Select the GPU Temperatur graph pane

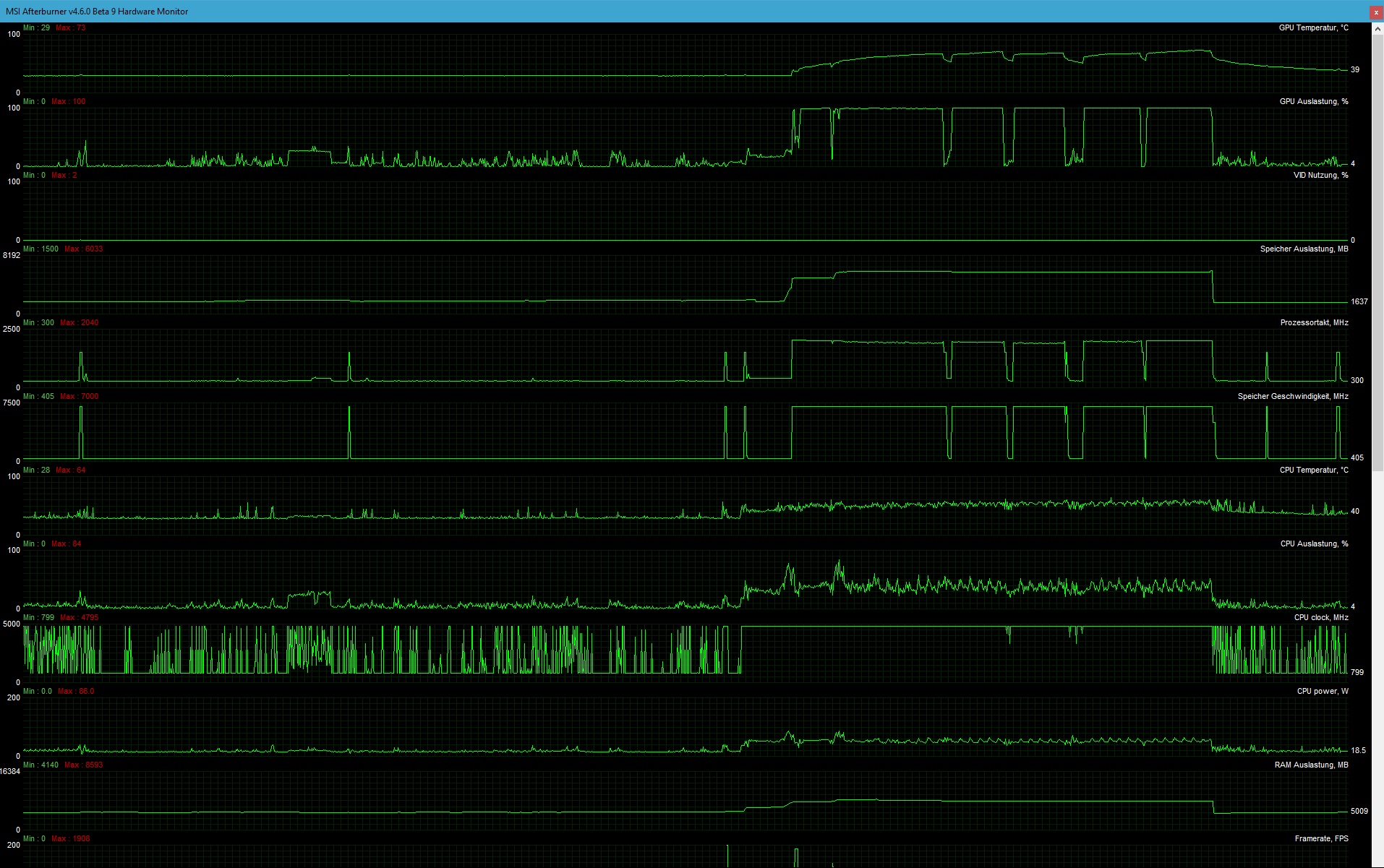651,61
